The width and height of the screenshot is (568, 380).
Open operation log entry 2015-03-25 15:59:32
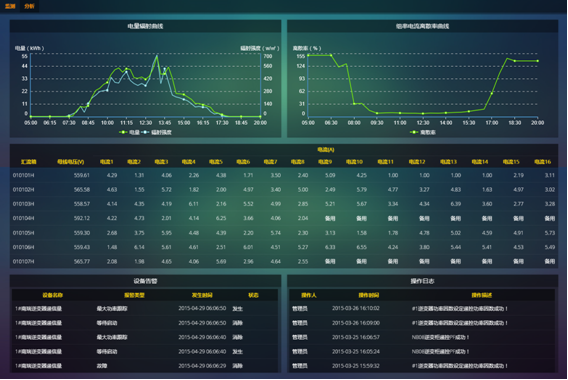422,366
